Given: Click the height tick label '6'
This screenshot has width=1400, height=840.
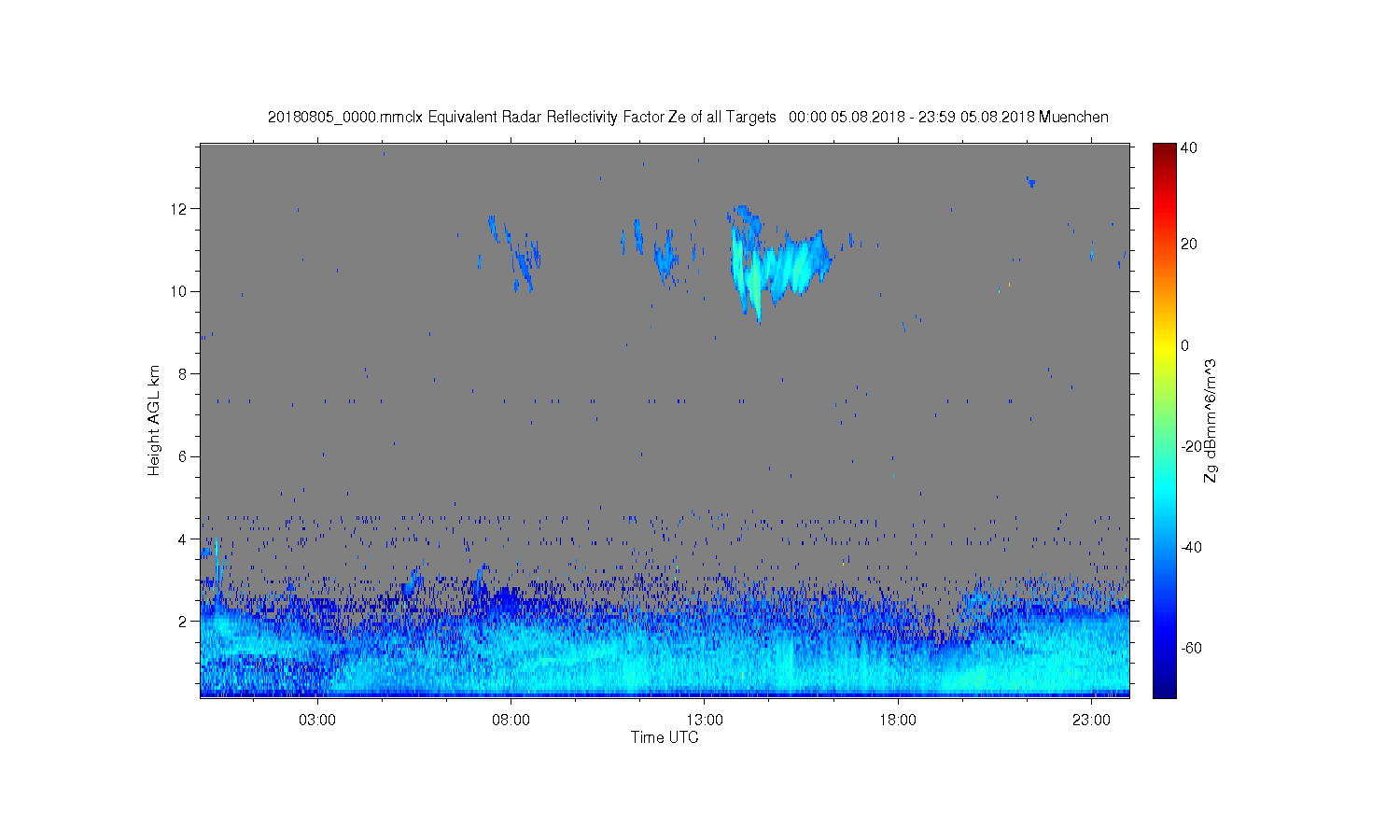Looking at the screenshot, I should pyautogui.click(x=183, y=456).
